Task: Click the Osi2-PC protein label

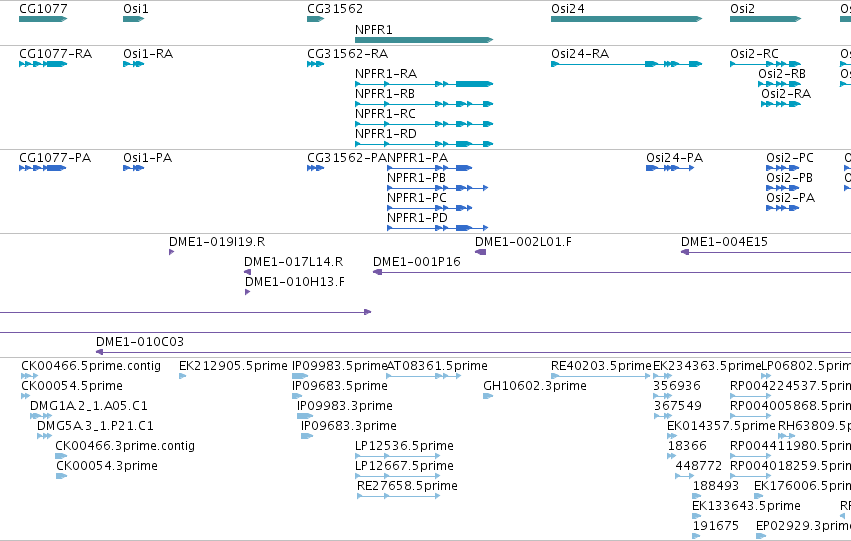Action: tap(790, 158)
